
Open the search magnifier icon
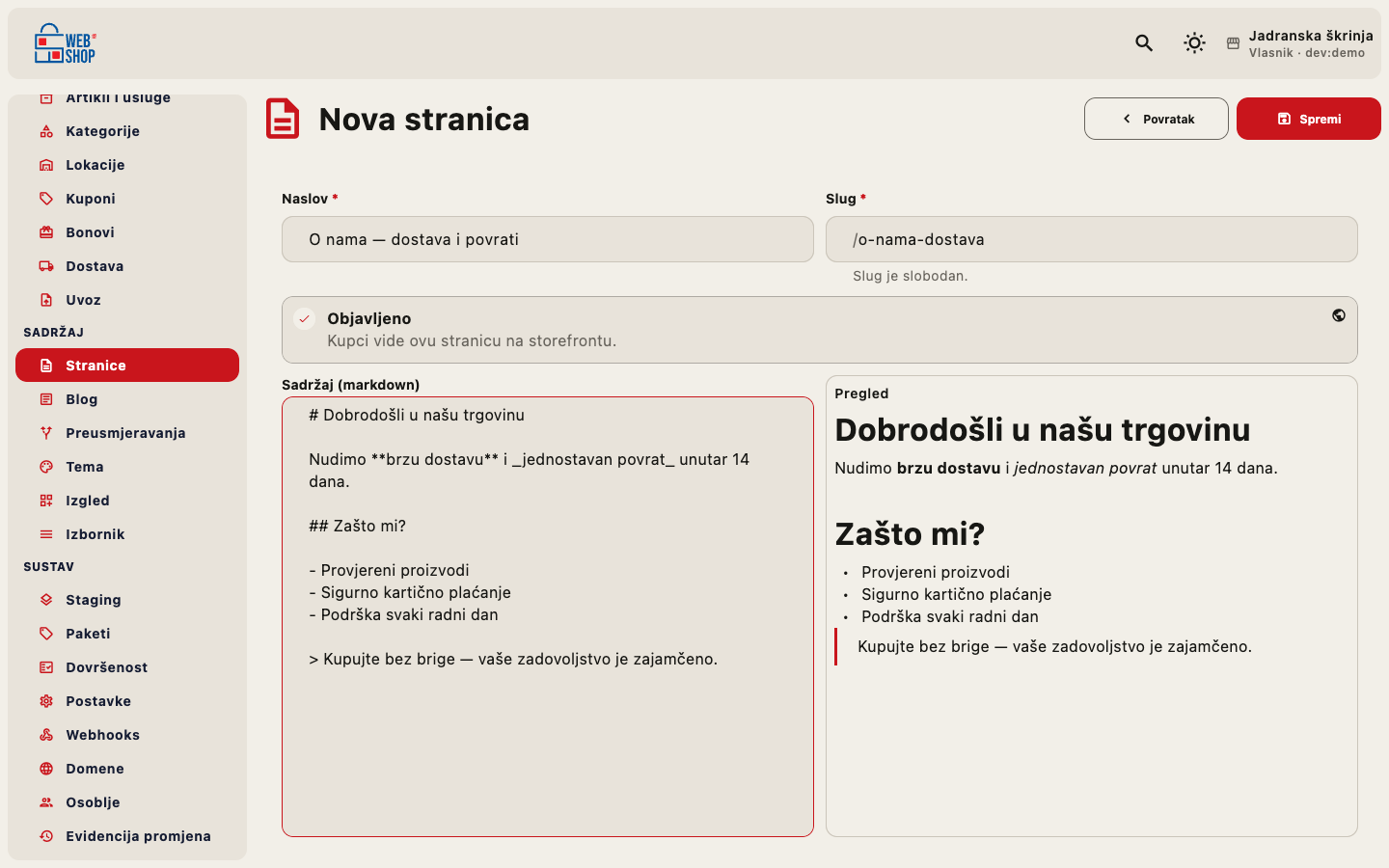[x=1144, y=42]
